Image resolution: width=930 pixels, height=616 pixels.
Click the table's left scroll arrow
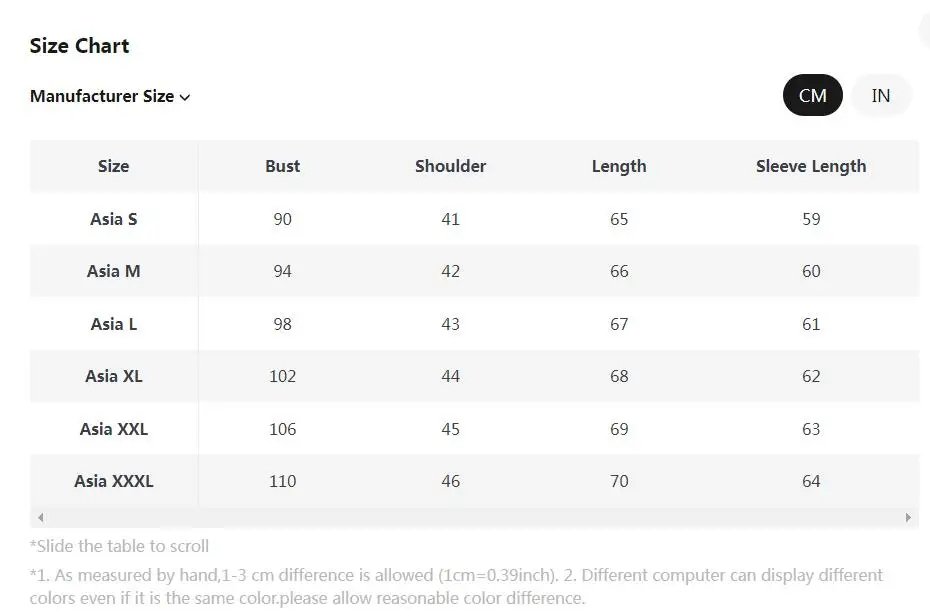pyautogui.click(x=40, y=518)
